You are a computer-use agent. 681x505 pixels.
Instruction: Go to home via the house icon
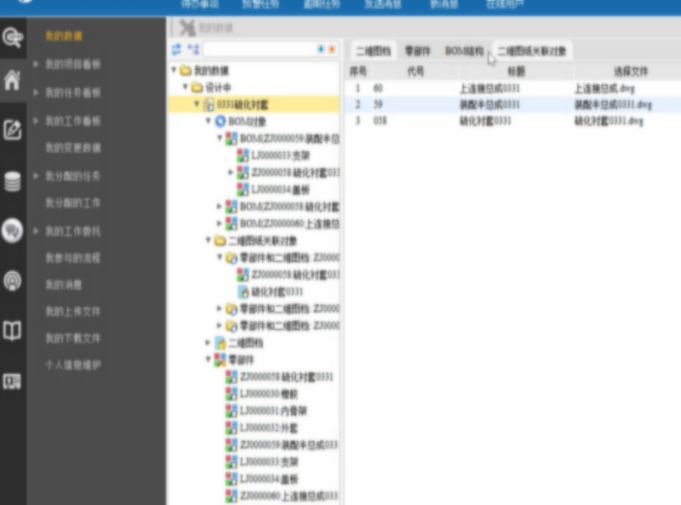point(12,80)
